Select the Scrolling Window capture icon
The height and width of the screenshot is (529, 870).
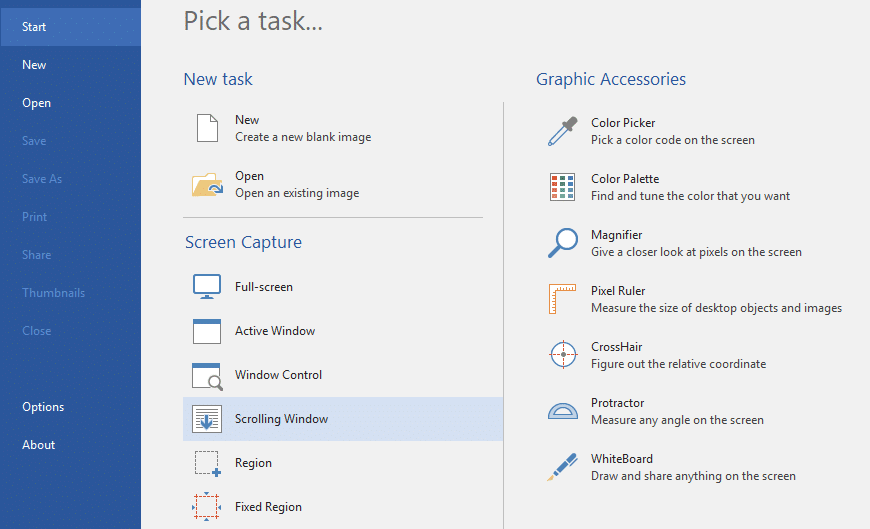click(207, 419)
